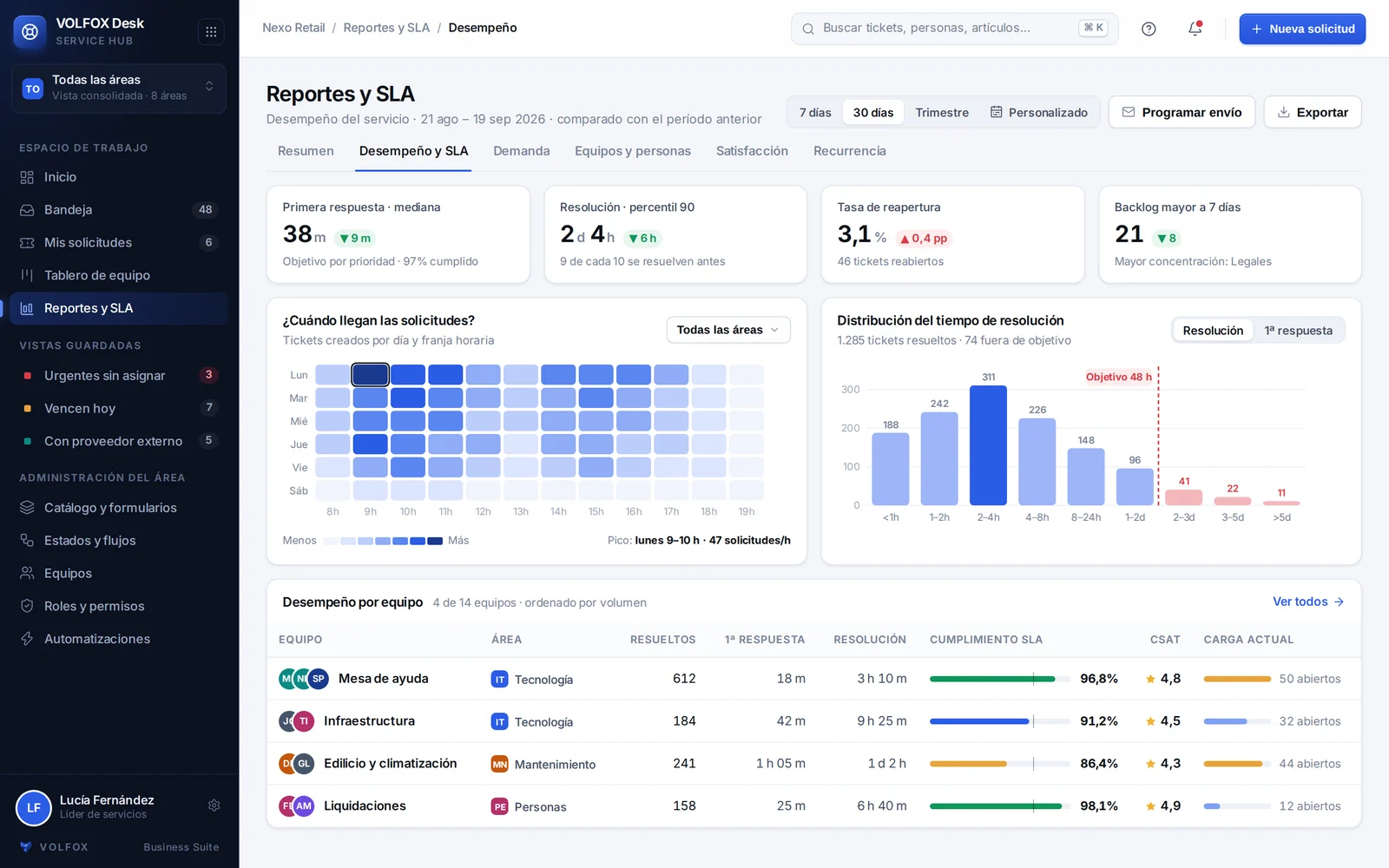Click Reportes y SLA breadcrumb

pyautogui.click(x=386, y=28)
